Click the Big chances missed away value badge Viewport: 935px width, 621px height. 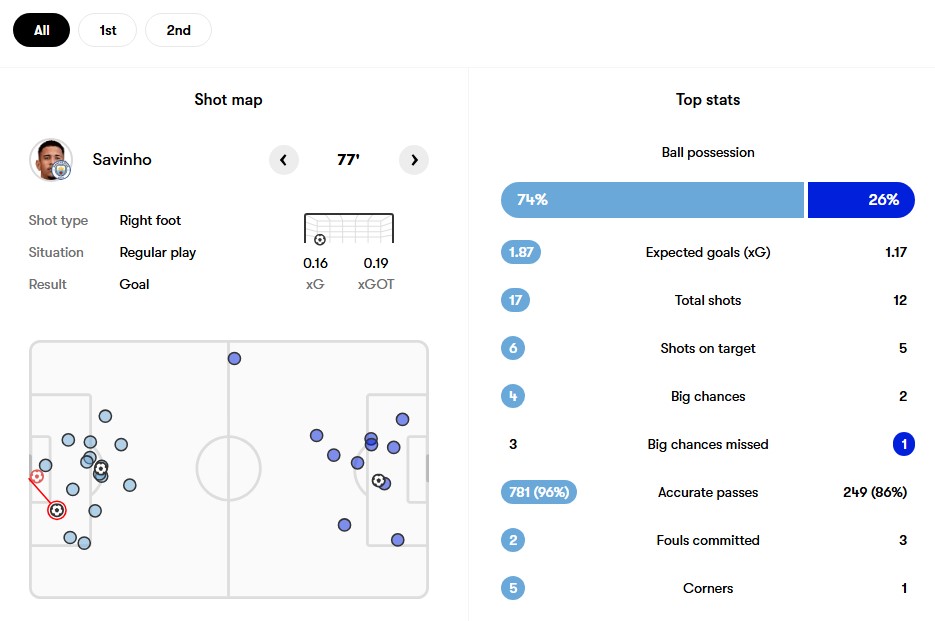click(903, 444)
